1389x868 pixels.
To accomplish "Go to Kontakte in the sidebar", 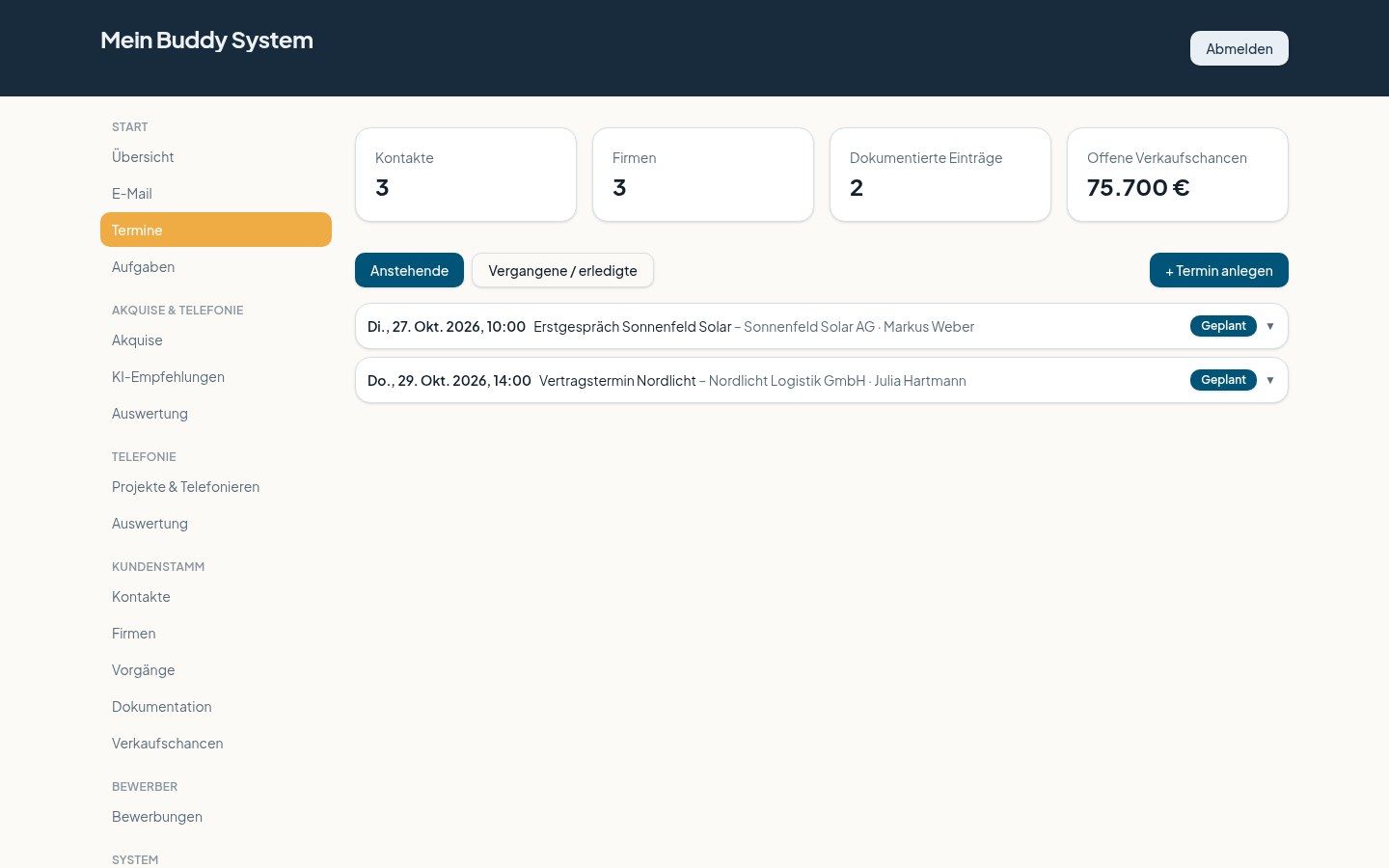I will [x=216, y=596].
